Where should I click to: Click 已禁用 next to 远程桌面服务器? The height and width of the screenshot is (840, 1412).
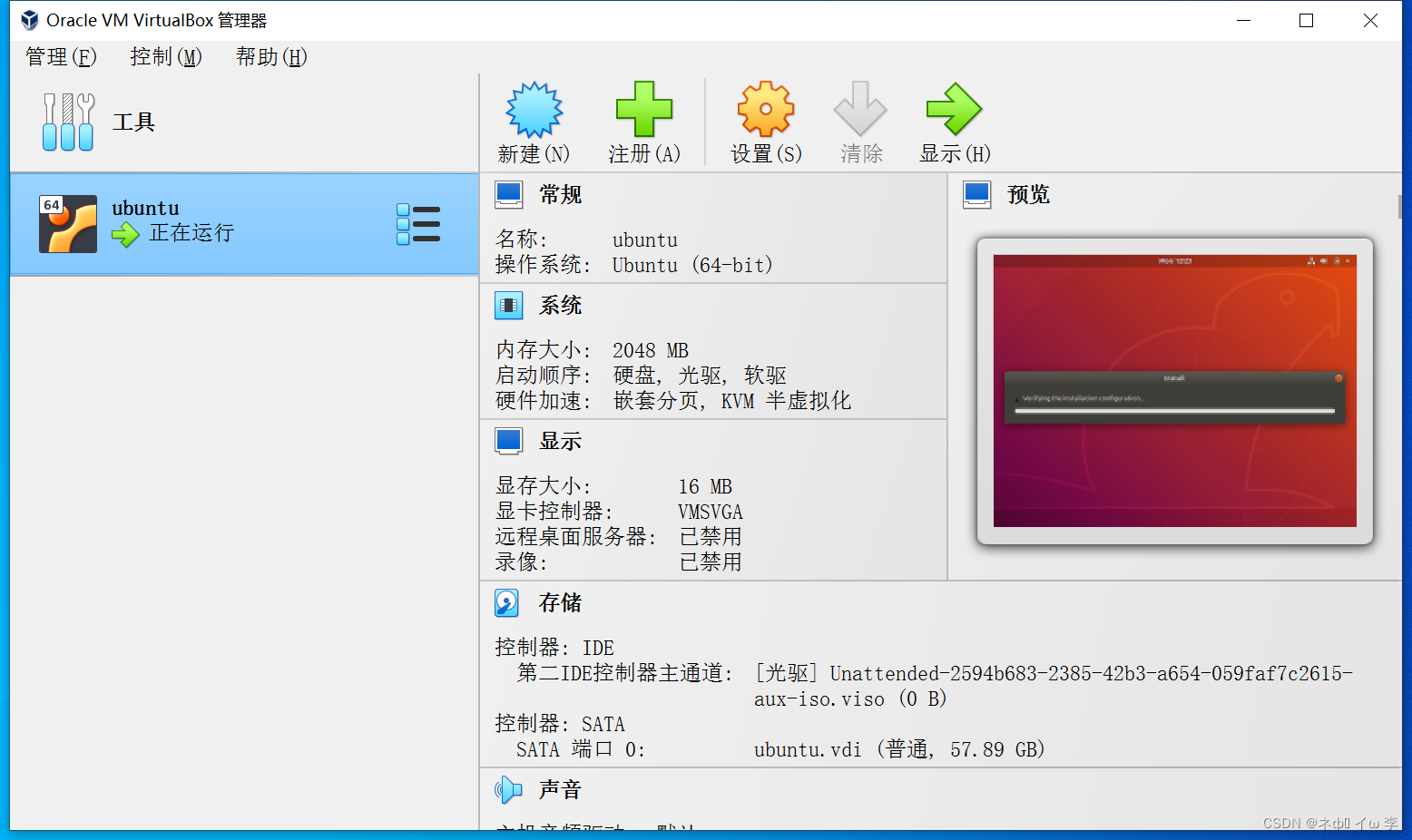tap(711, 537)
